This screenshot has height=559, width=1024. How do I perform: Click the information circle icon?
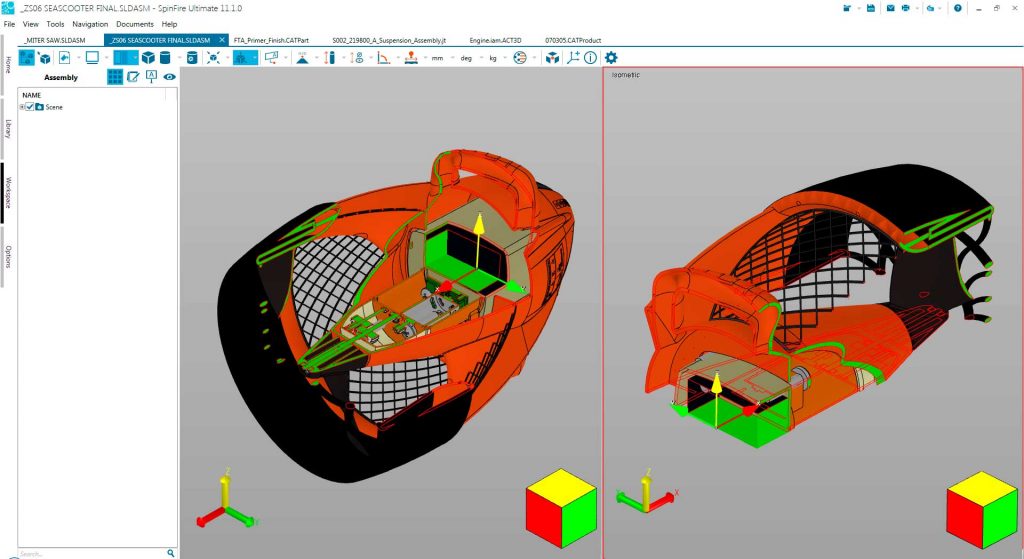590,58
